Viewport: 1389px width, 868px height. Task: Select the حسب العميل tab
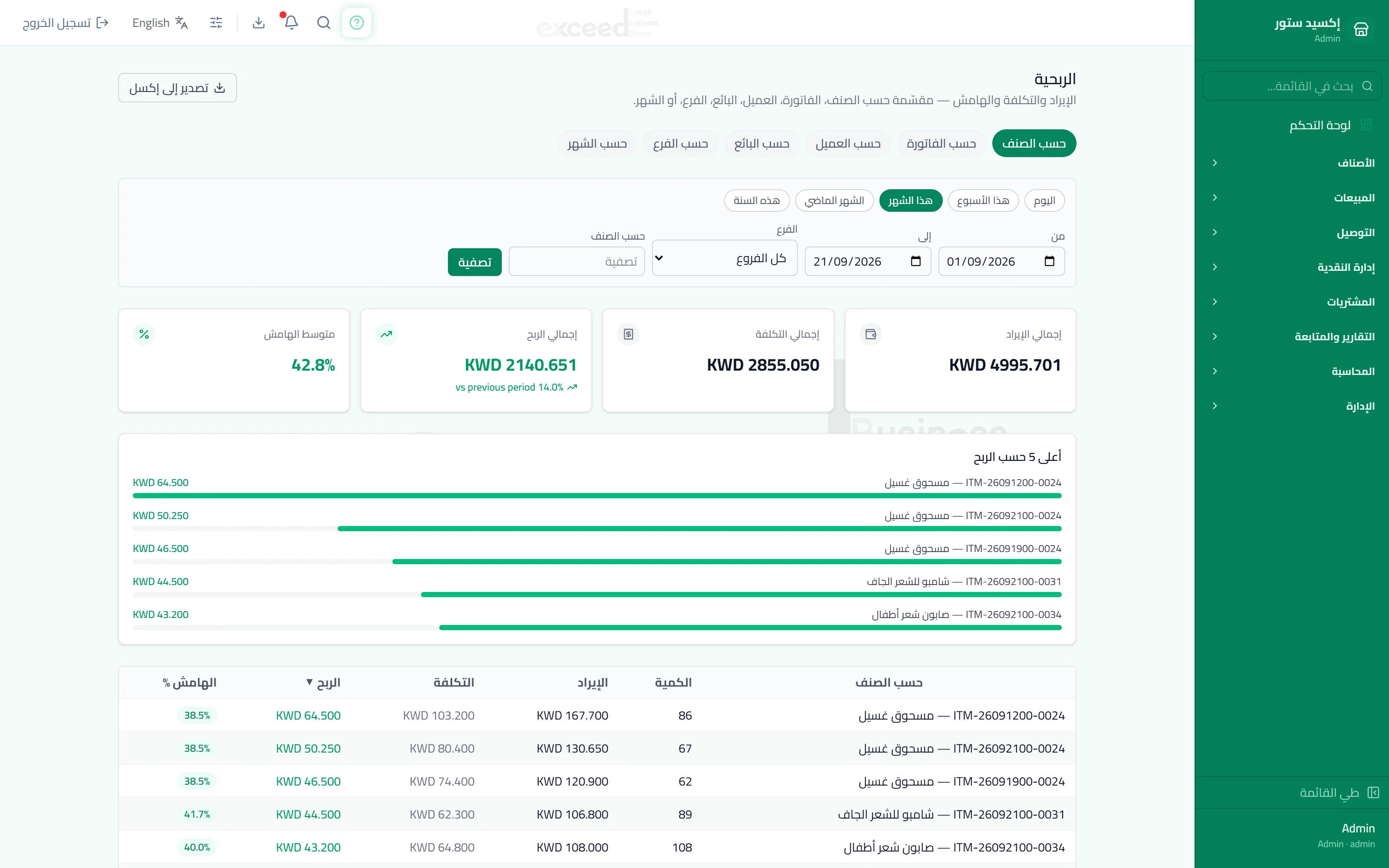point(848,144)
